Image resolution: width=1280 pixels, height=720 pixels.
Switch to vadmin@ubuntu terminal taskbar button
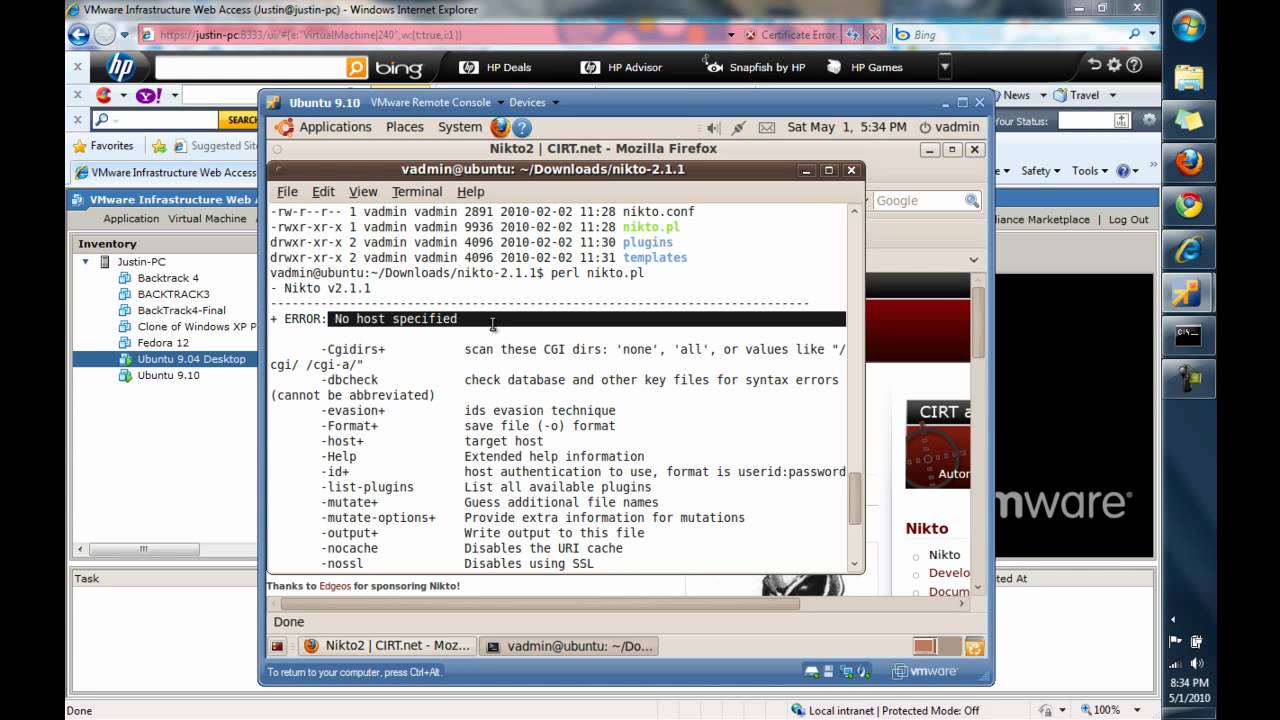(569, 646)
